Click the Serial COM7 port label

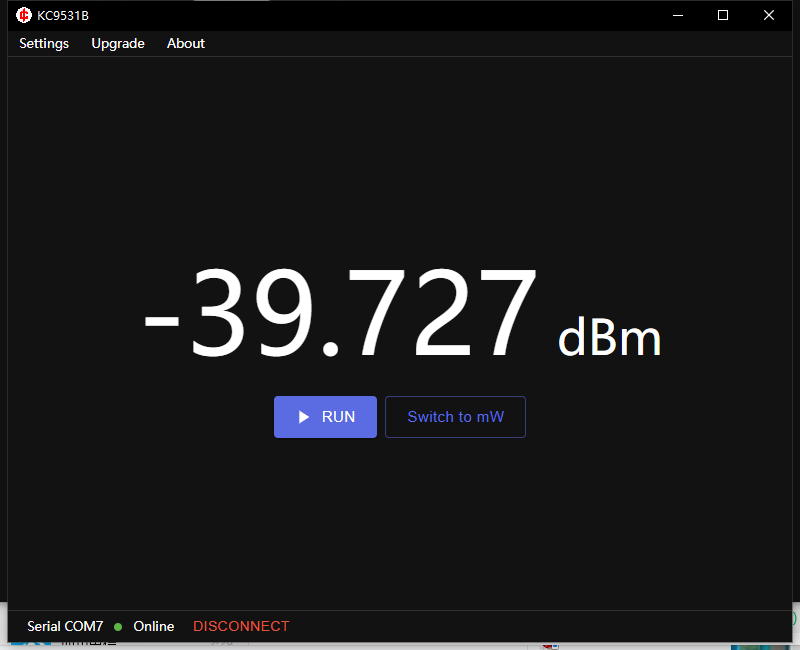pos(65,627)
